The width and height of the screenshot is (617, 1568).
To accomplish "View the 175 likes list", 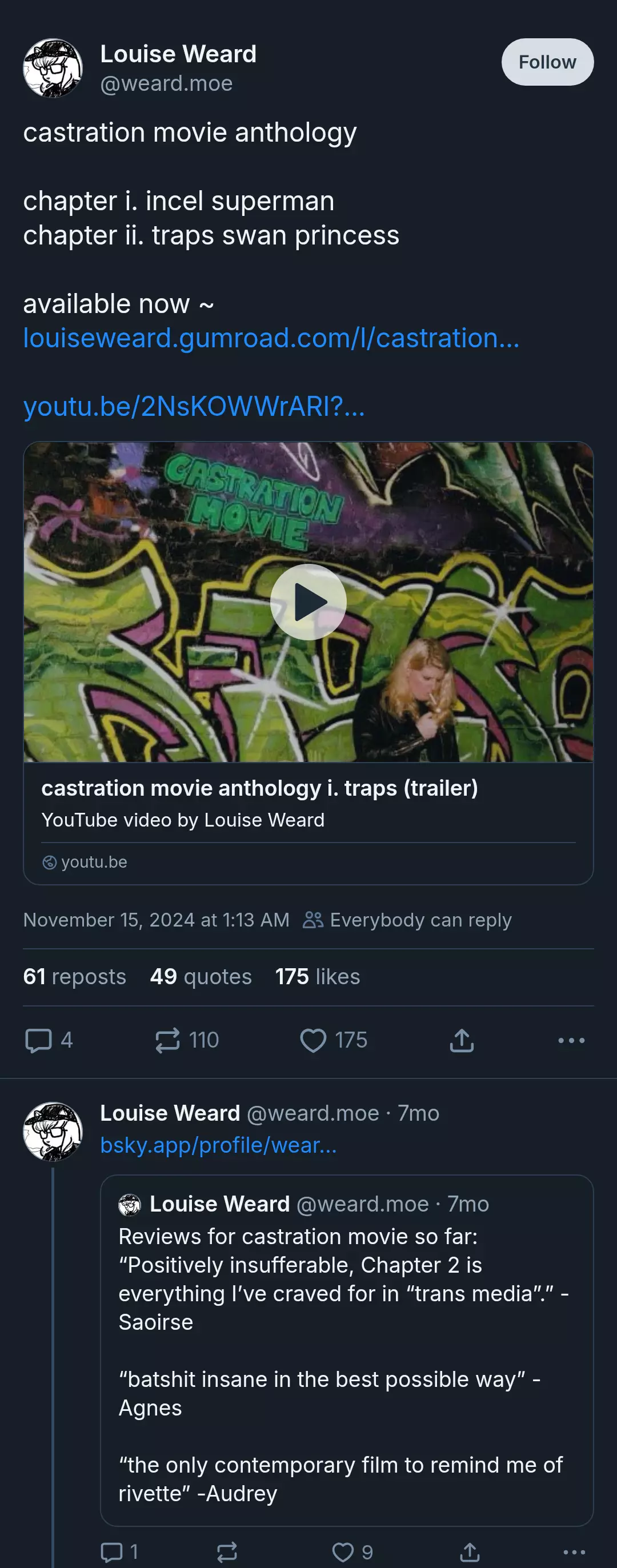I will coord(318,976).
